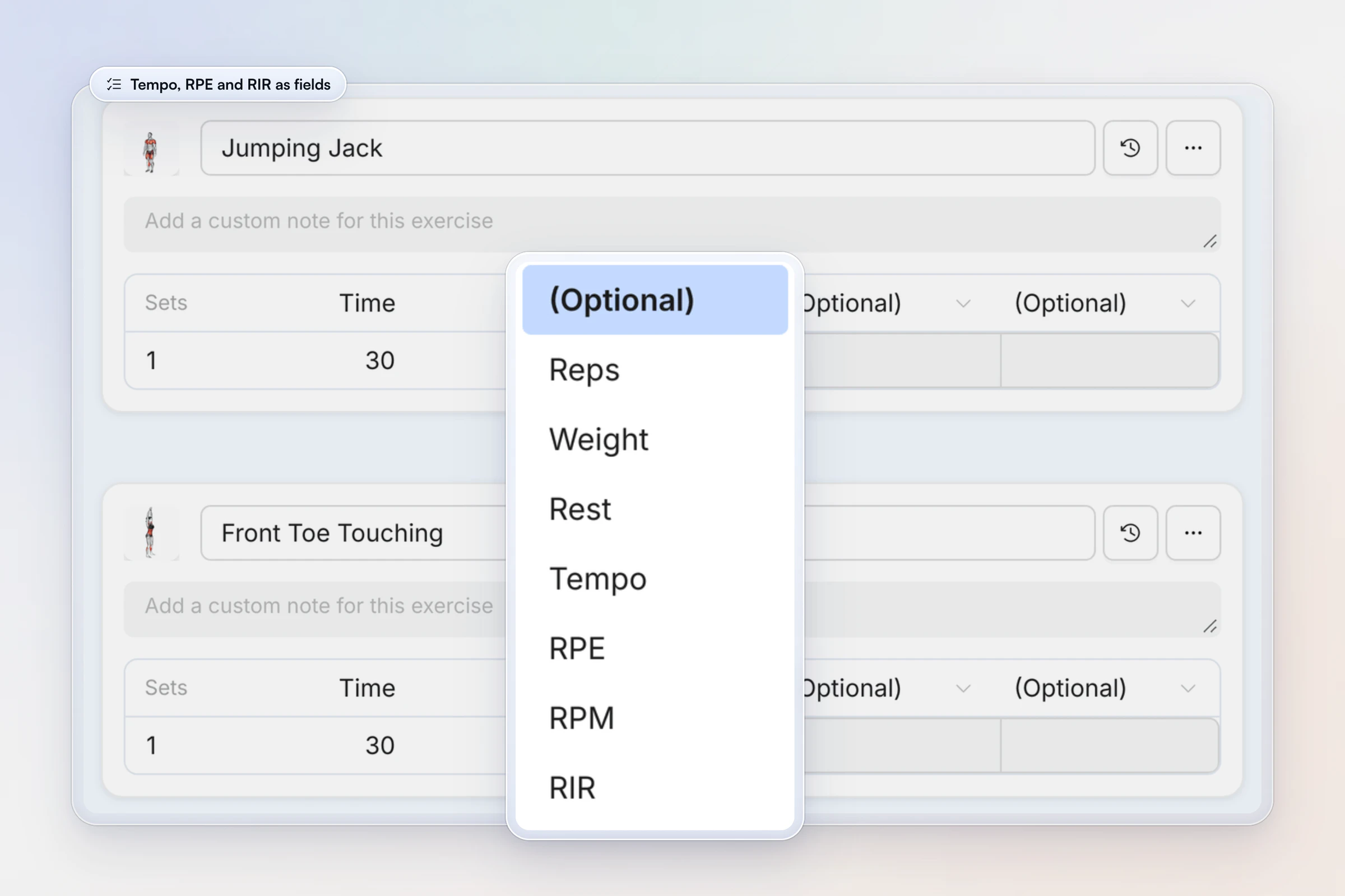Choose Weight from the dropdown list
This screenshot has height=896, width=1345.
[x=655, y=439]
